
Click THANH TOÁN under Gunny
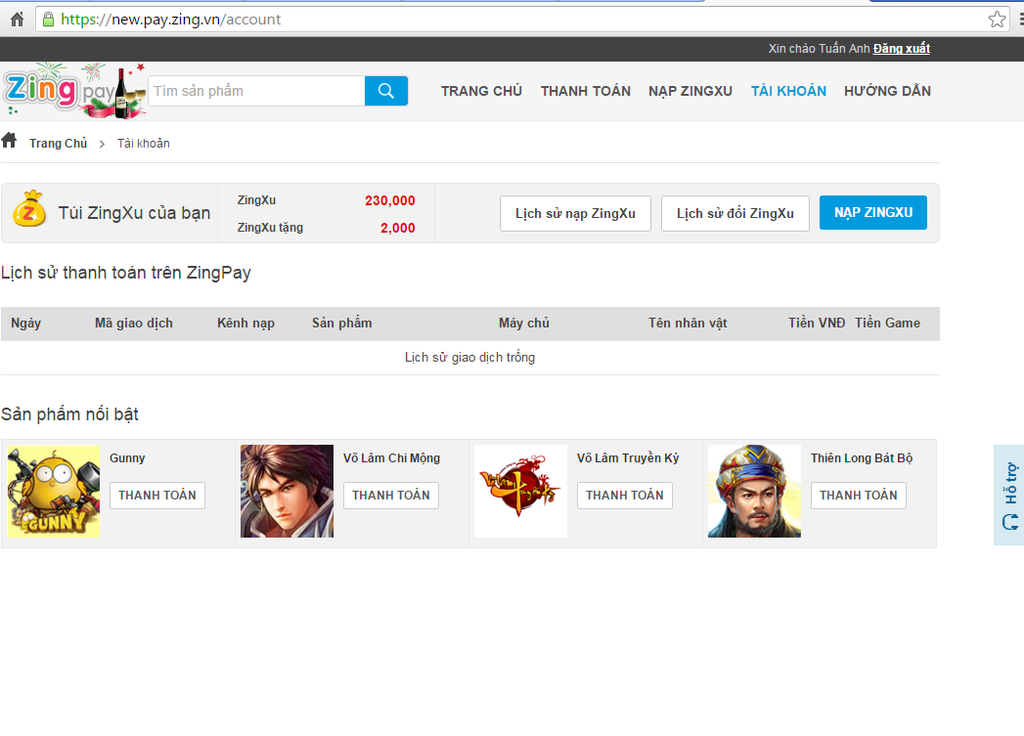[x=157, y=495]
